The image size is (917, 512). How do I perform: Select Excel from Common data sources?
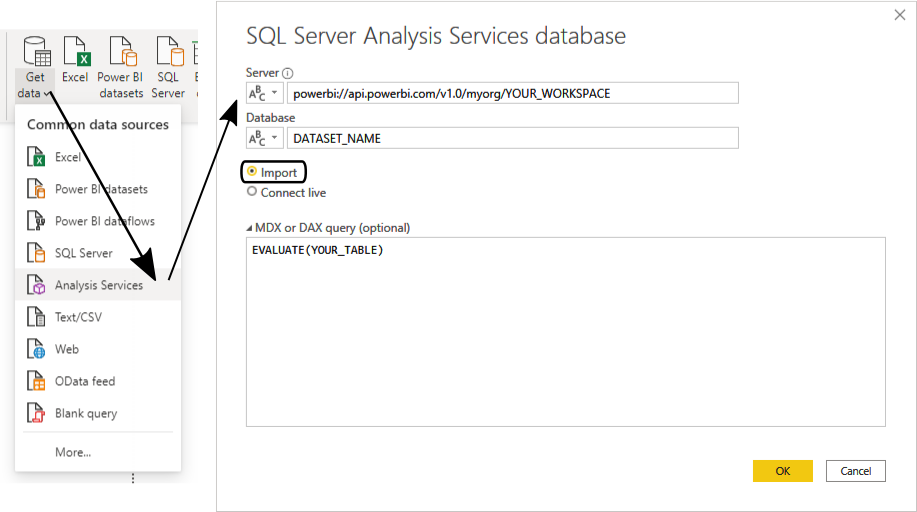coord(98,157)
